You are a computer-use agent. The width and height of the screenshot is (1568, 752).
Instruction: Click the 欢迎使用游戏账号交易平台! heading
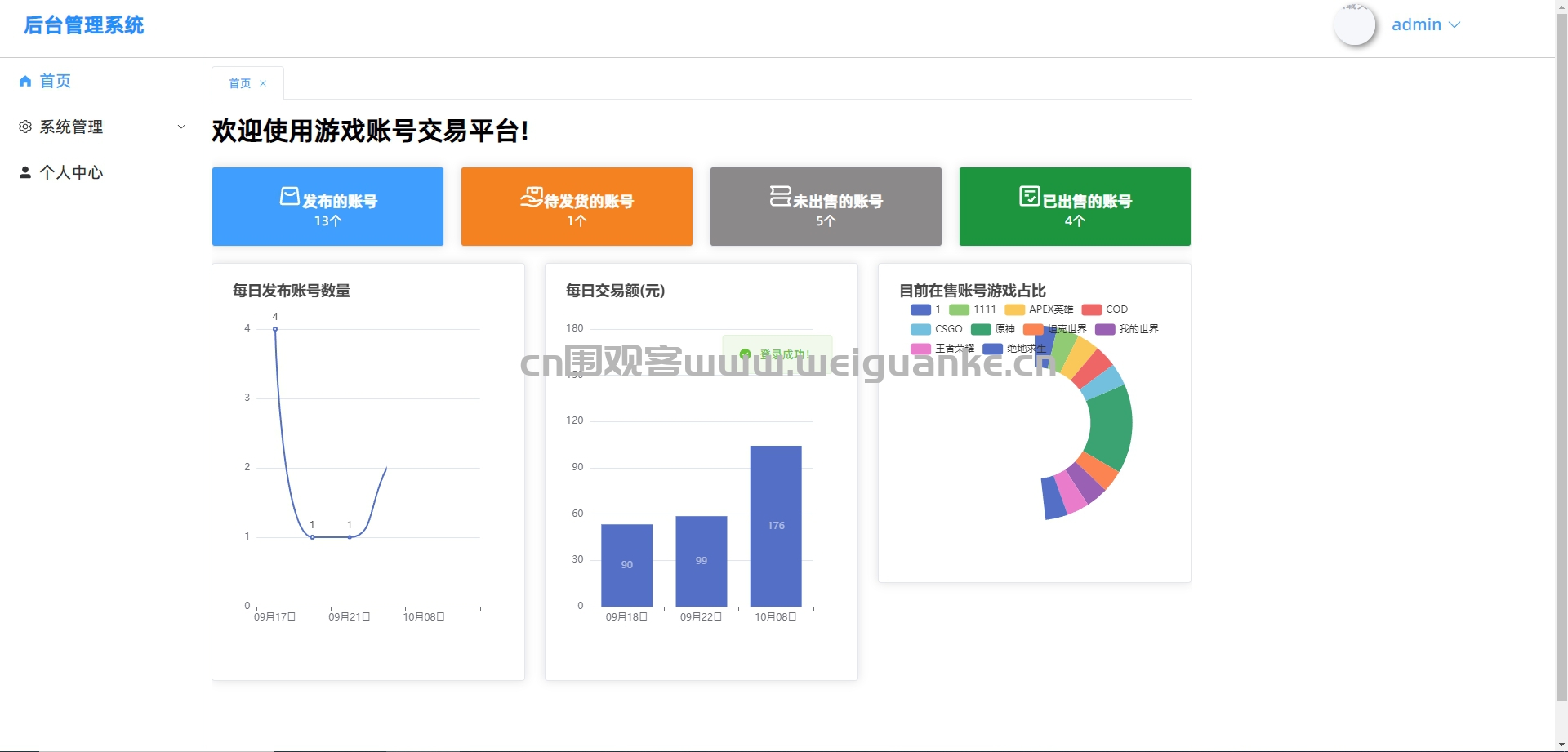point(370,131)
